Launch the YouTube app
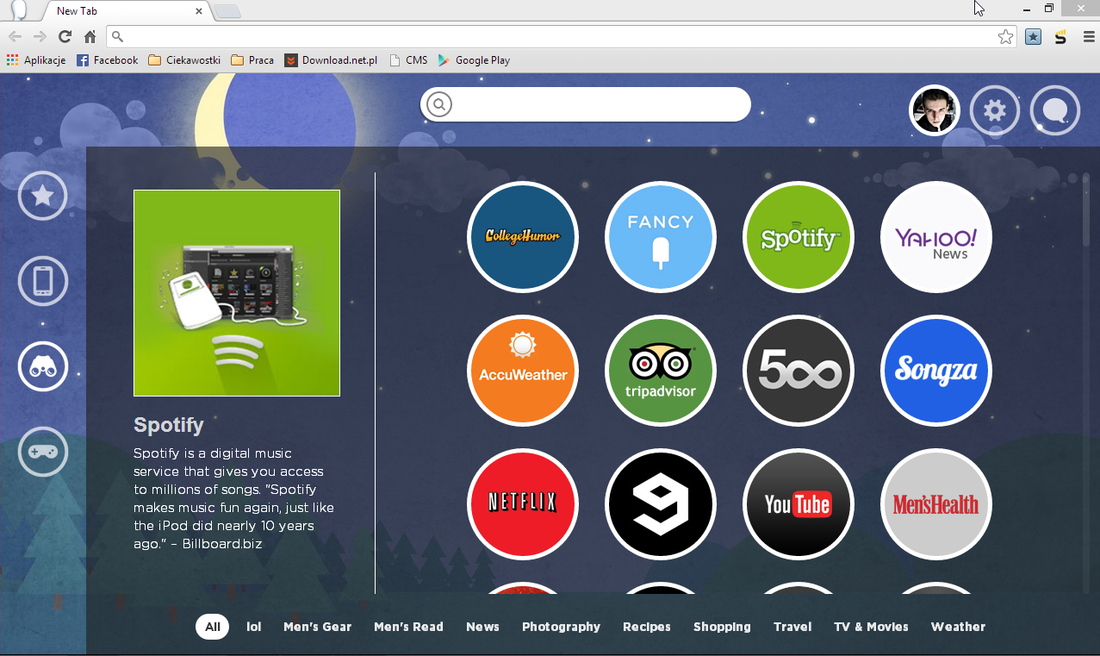The image size is (1100, 656). pos(798,504)
